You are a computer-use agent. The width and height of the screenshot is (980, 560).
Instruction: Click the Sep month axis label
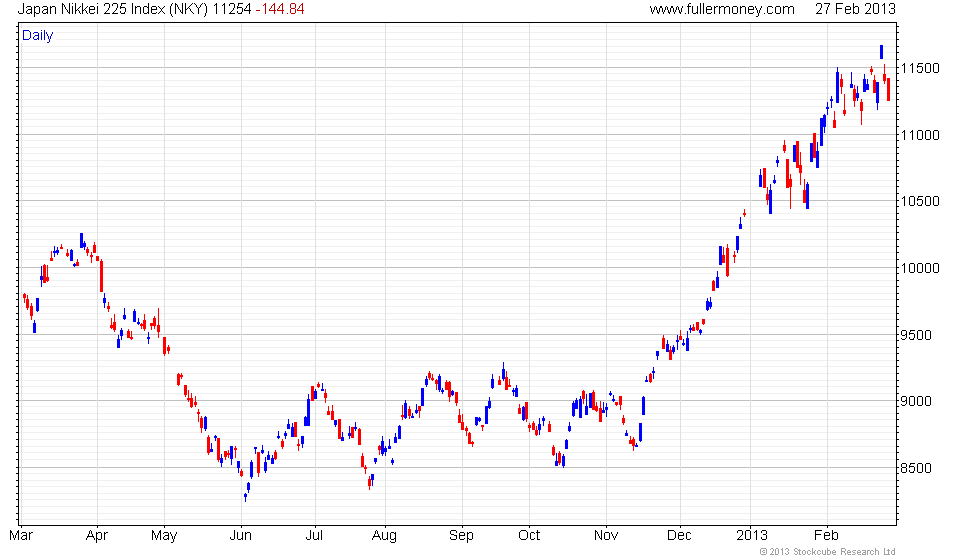[461, 536]
